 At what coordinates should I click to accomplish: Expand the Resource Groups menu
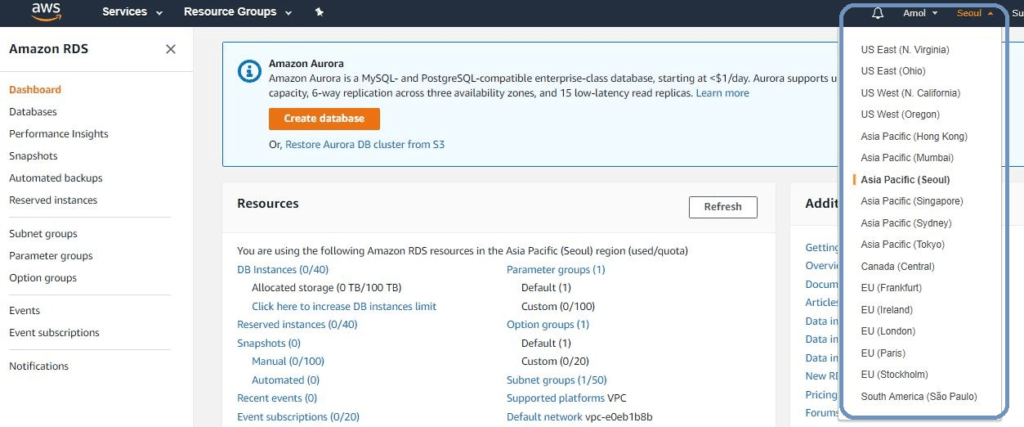[x=238, y=12]
